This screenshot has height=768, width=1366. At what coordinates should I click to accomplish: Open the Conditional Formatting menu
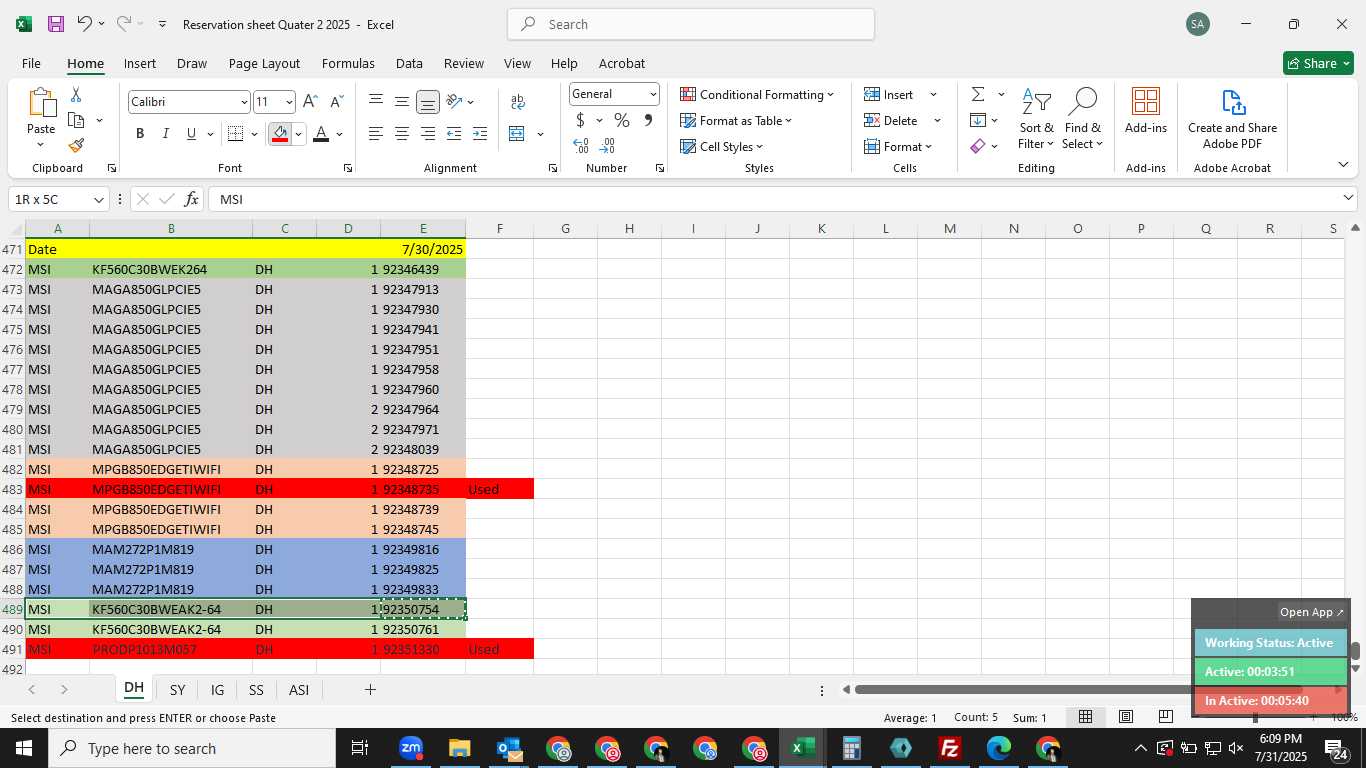tap(757, 94)
